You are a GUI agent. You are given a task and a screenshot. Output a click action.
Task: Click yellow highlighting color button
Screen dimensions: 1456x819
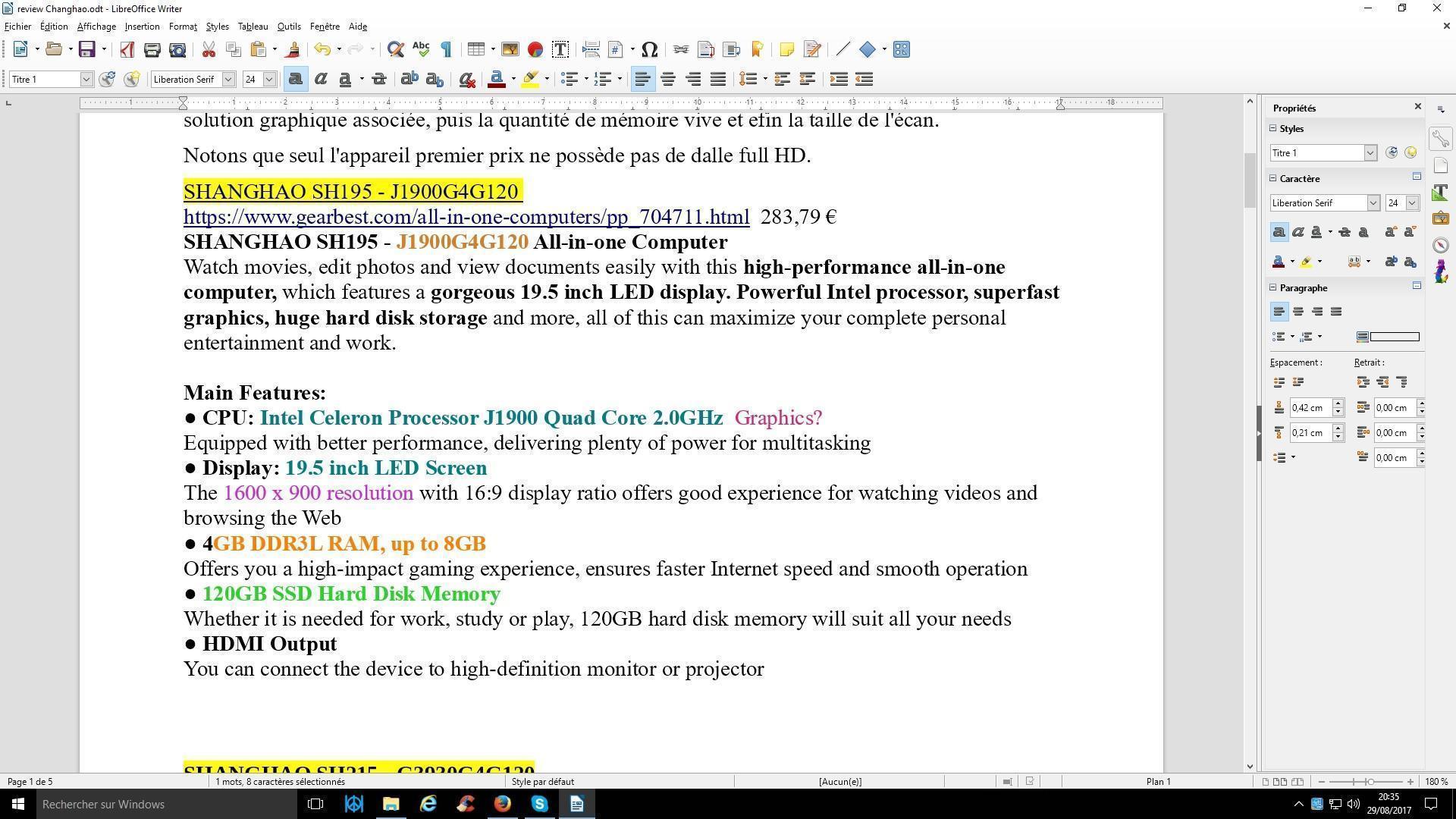coord(530,80)
